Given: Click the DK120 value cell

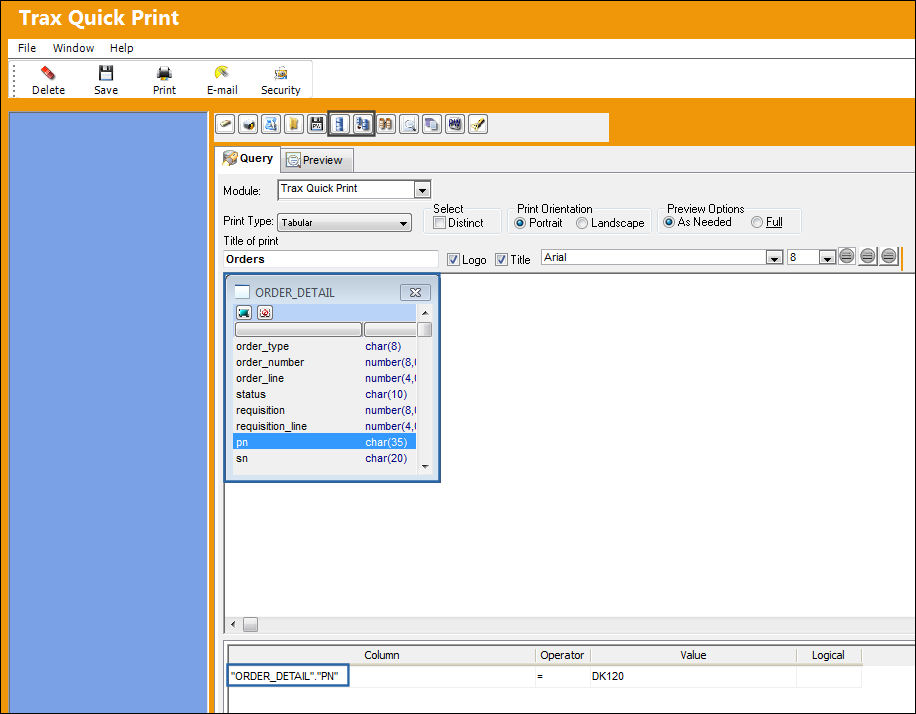Looking at the screenshot, I should 693,676.
